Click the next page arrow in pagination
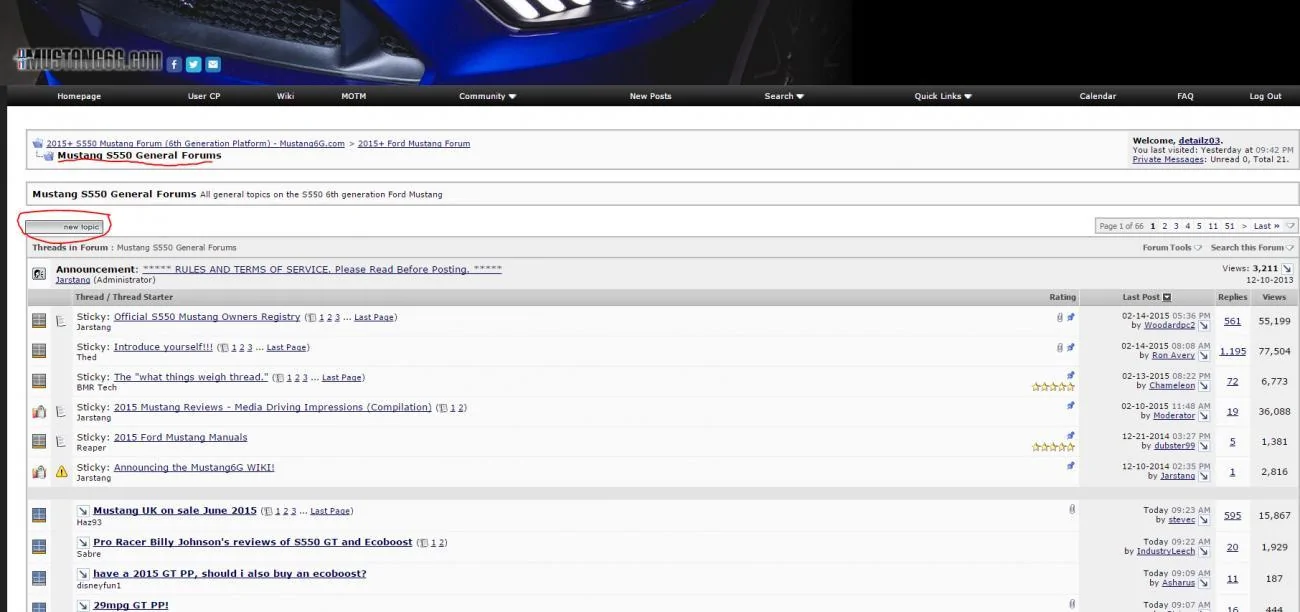 tap(1244, 226)
